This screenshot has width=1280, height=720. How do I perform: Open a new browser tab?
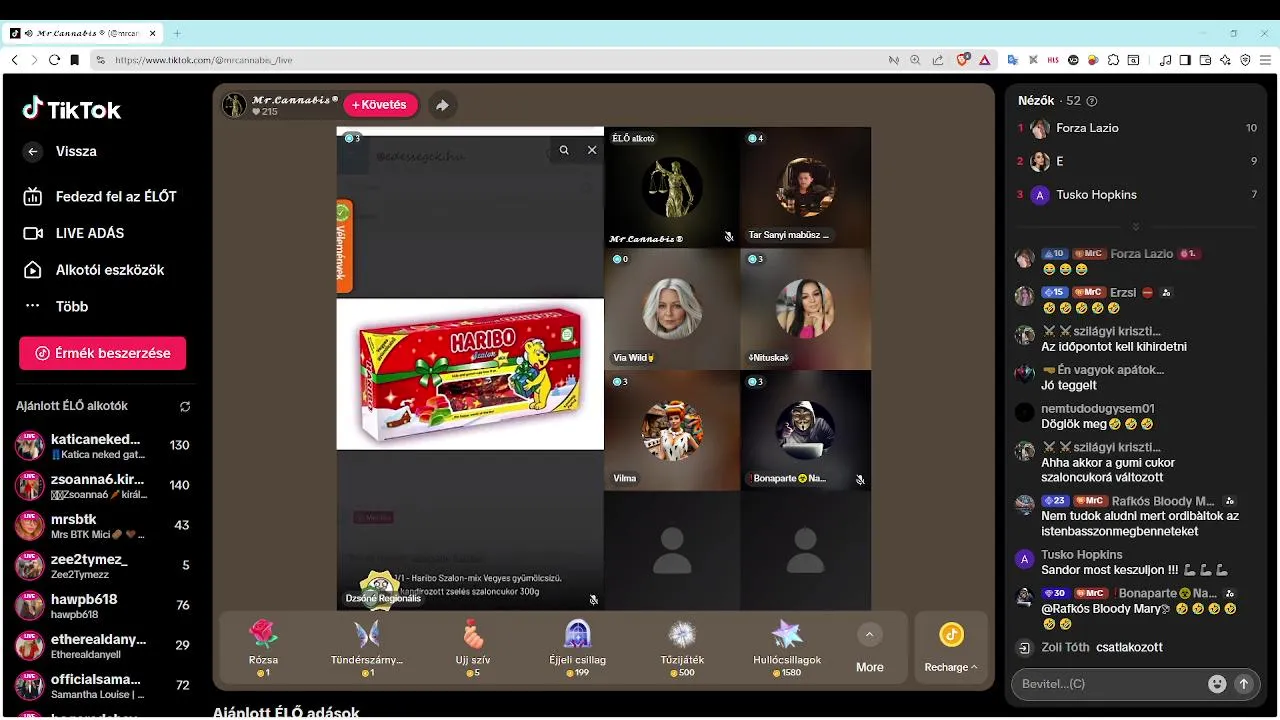point(177,33)
